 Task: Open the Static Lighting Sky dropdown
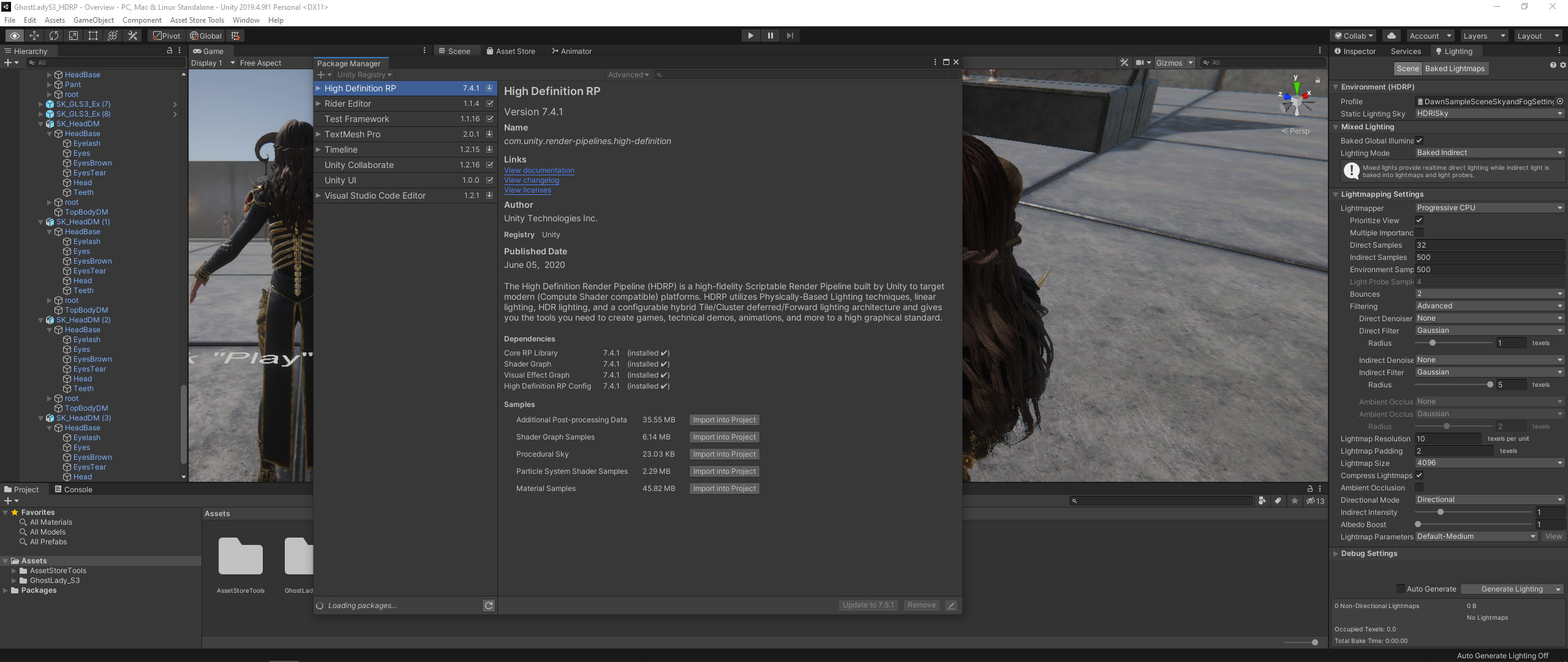[1489, 113]
